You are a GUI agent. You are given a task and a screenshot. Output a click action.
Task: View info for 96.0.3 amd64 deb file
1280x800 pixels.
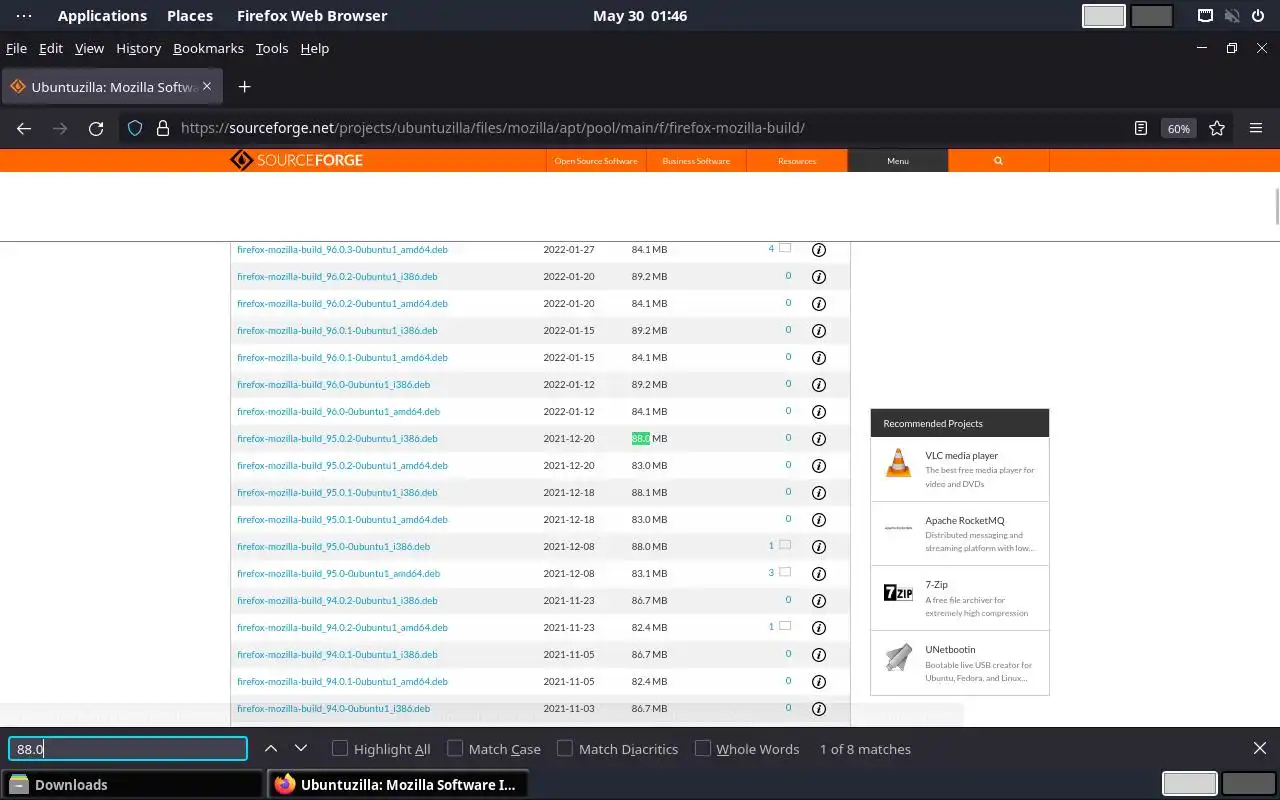coord(818,250)
